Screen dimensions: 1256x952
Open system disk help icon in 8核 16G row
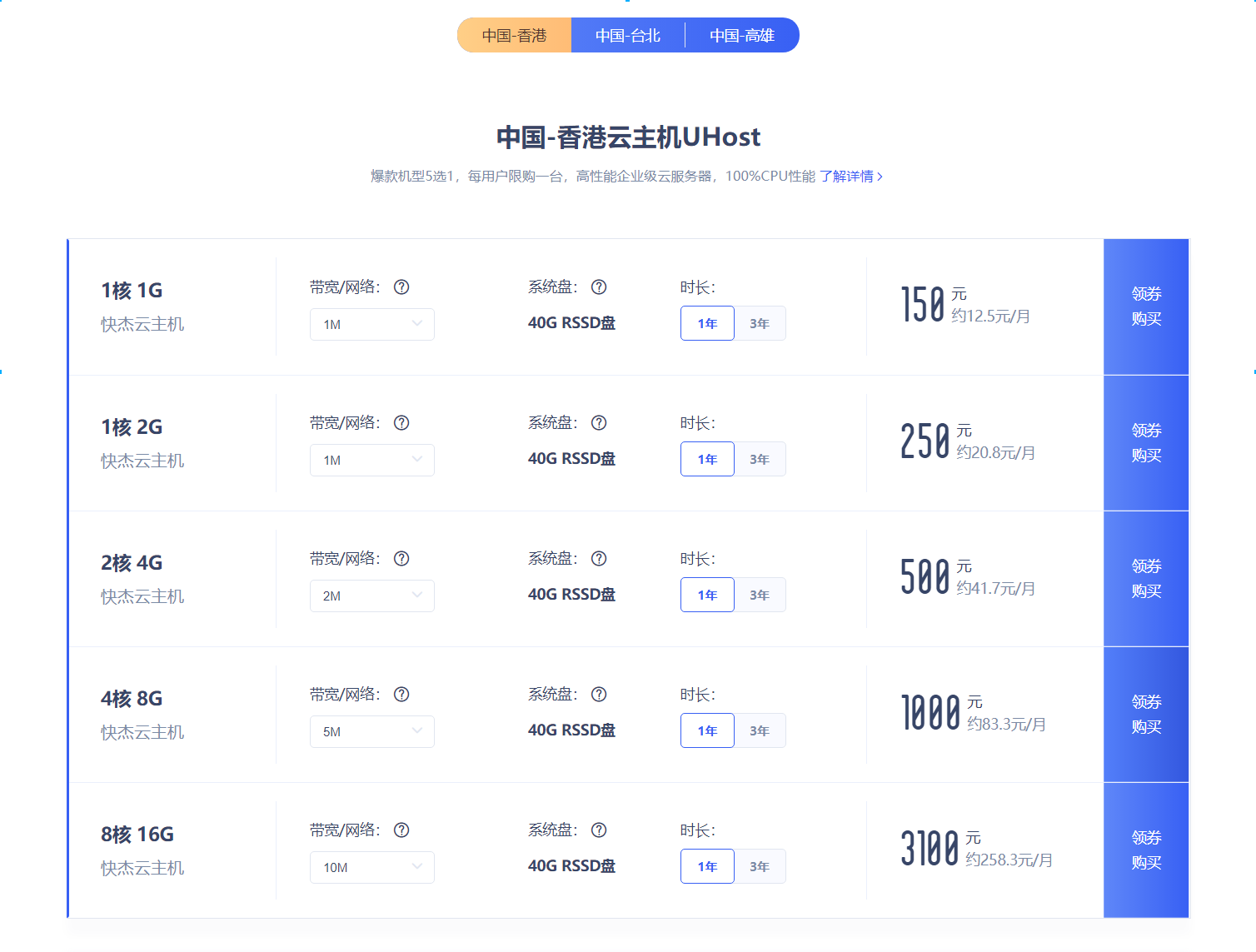pos(599,830)
